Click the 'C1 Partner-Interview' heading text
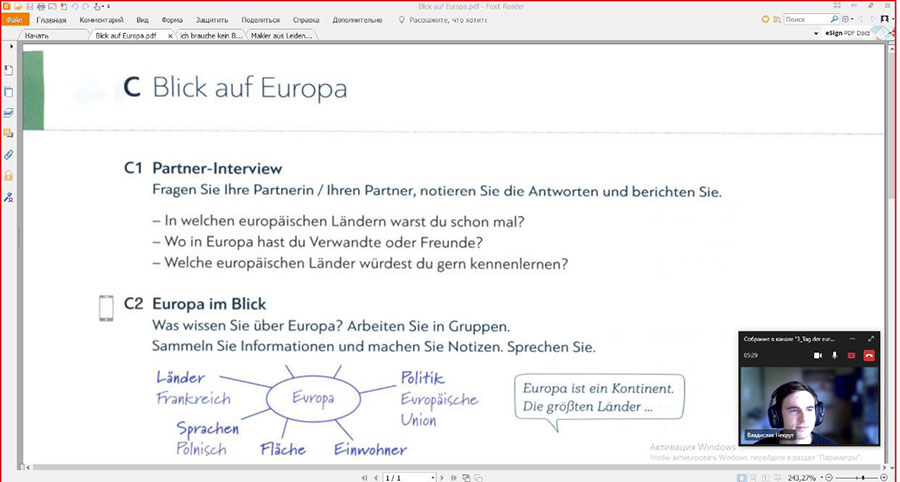The width and height of the screenshot is (900, 482). pos(203,169)
